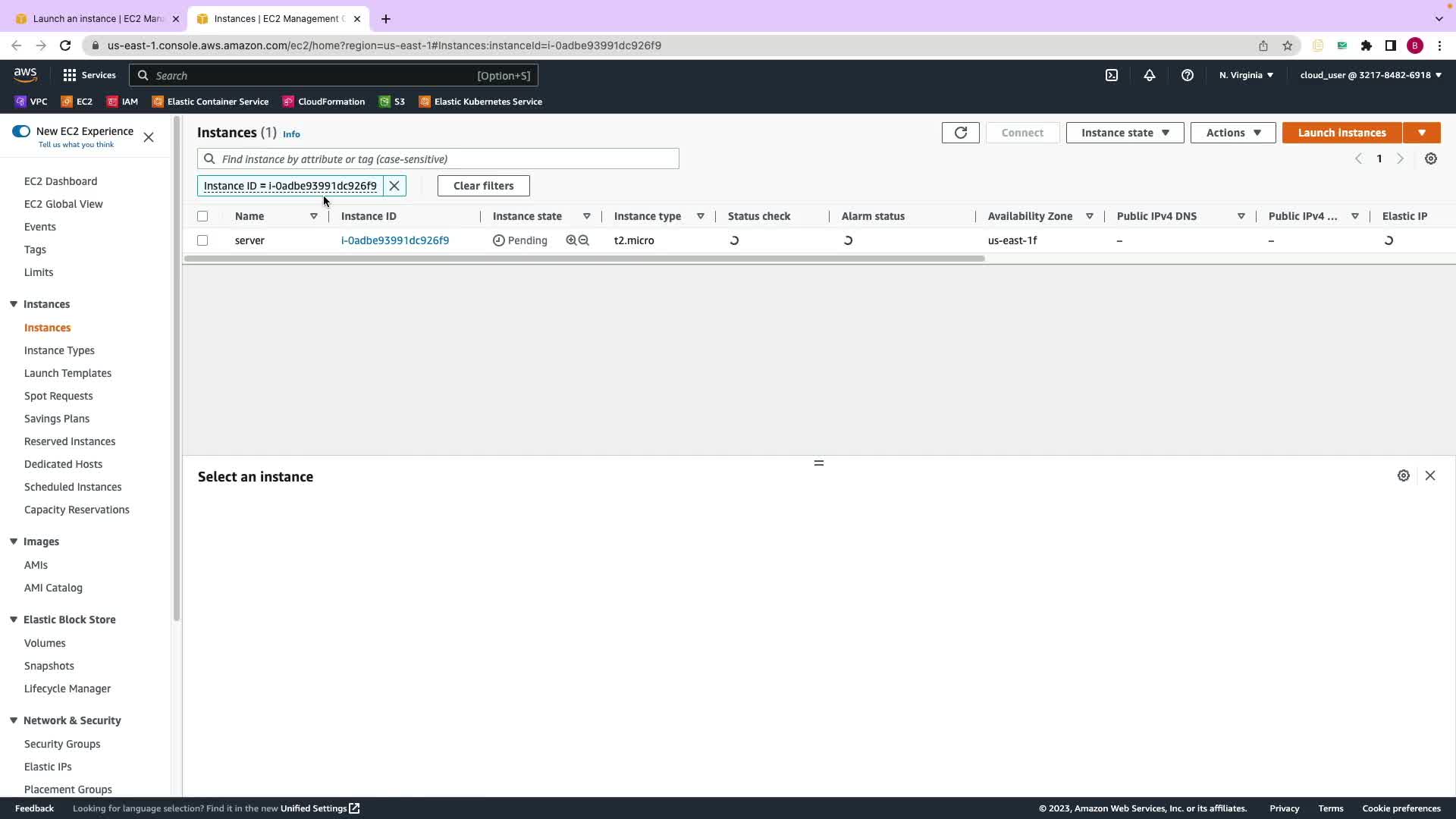The image size is (1456, 819).
Task: Select the server instance row checkbox
Action: pos(202,240)
